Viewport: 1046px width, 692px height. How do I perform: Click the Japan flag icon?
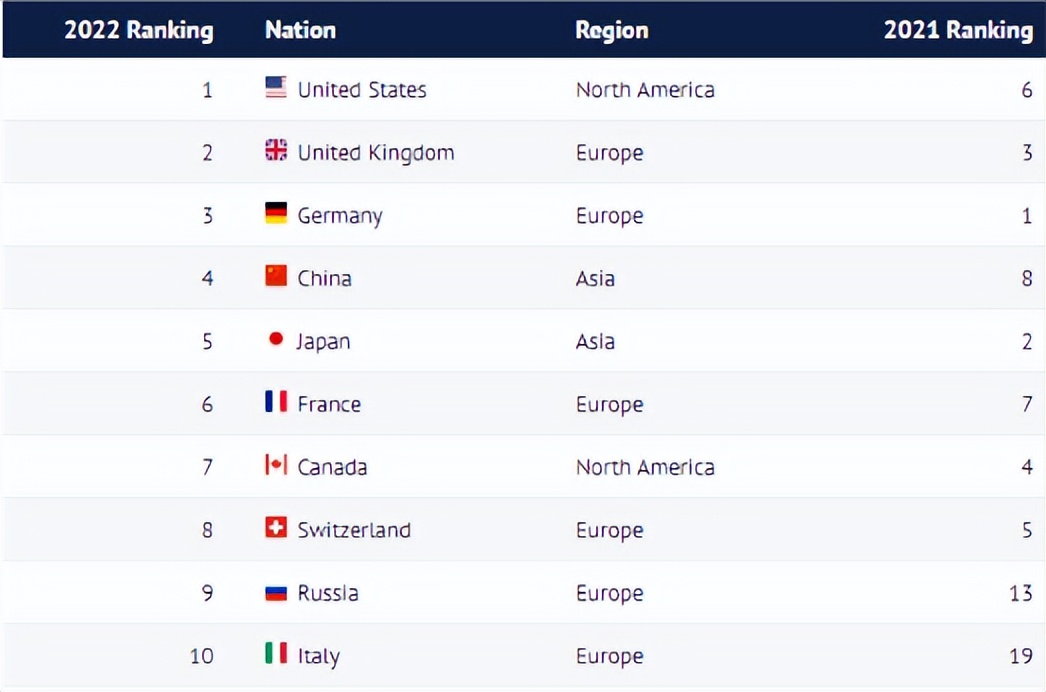click(276, 340)
